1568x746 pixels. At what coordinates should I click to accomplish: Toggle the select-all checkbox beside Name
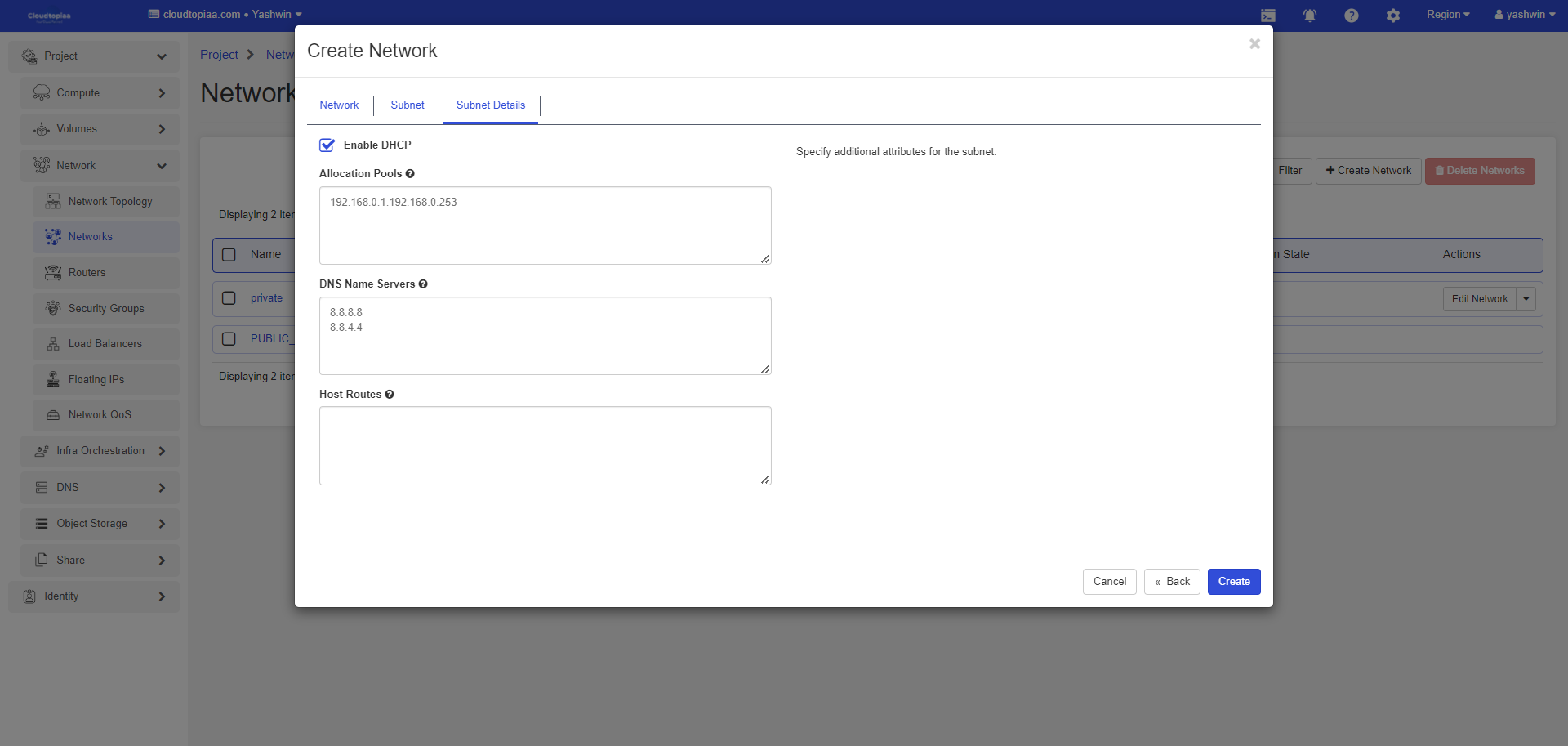[229, 255]
